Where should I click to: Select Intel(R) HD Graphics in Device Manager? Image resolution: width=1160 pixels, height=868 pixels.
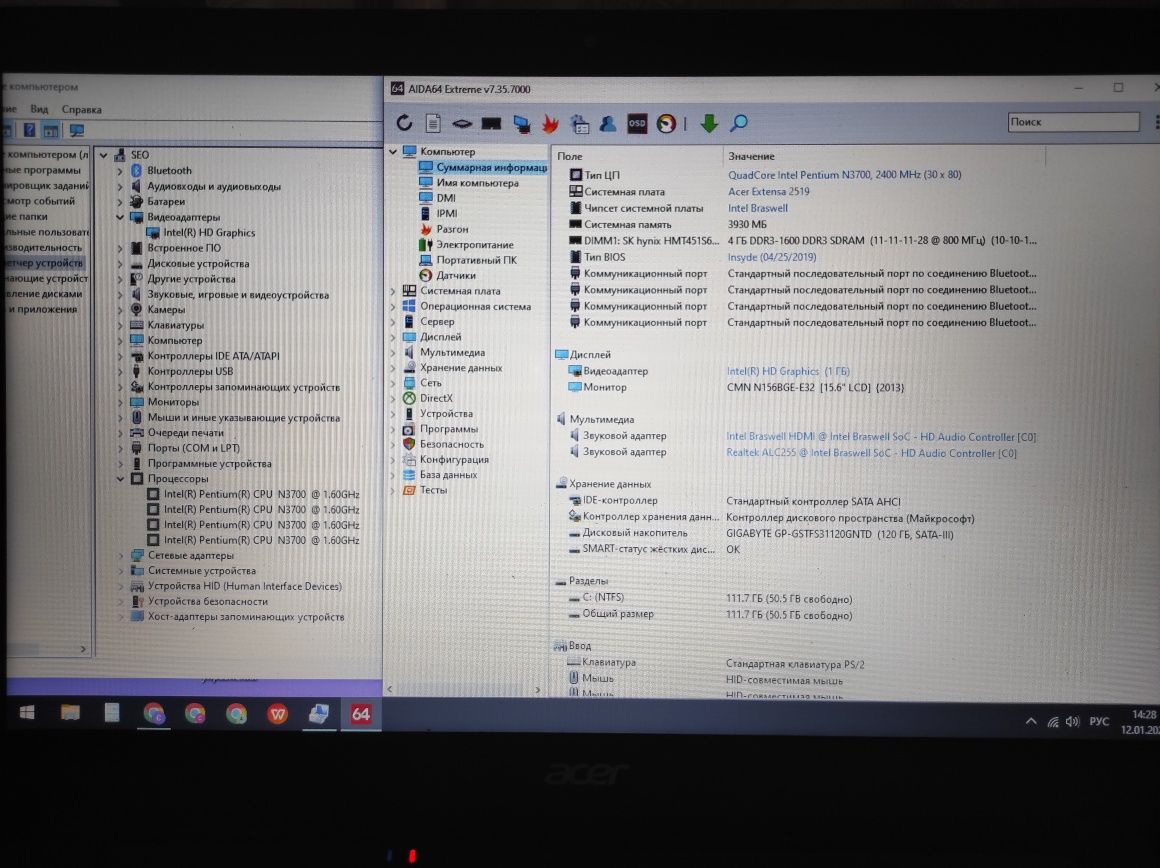[209, 232]
